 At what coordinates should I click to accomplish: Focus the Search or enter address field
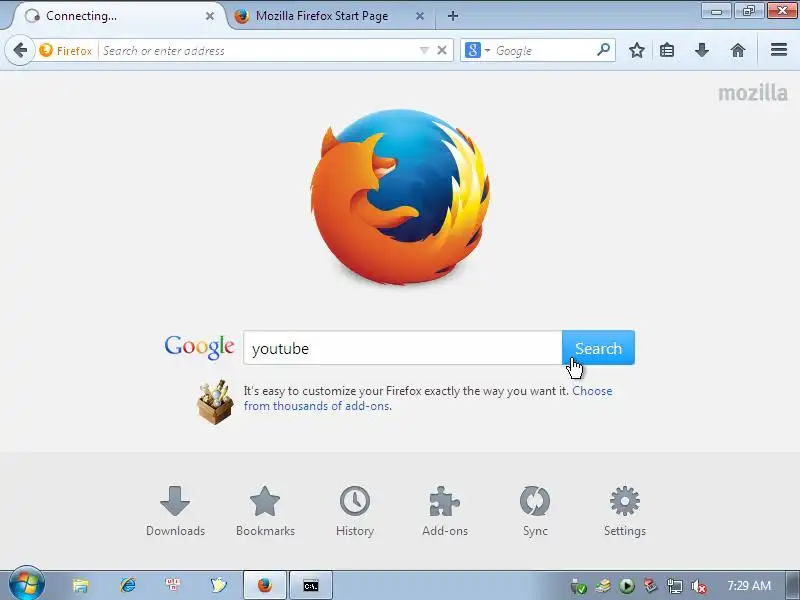point(258,51)
